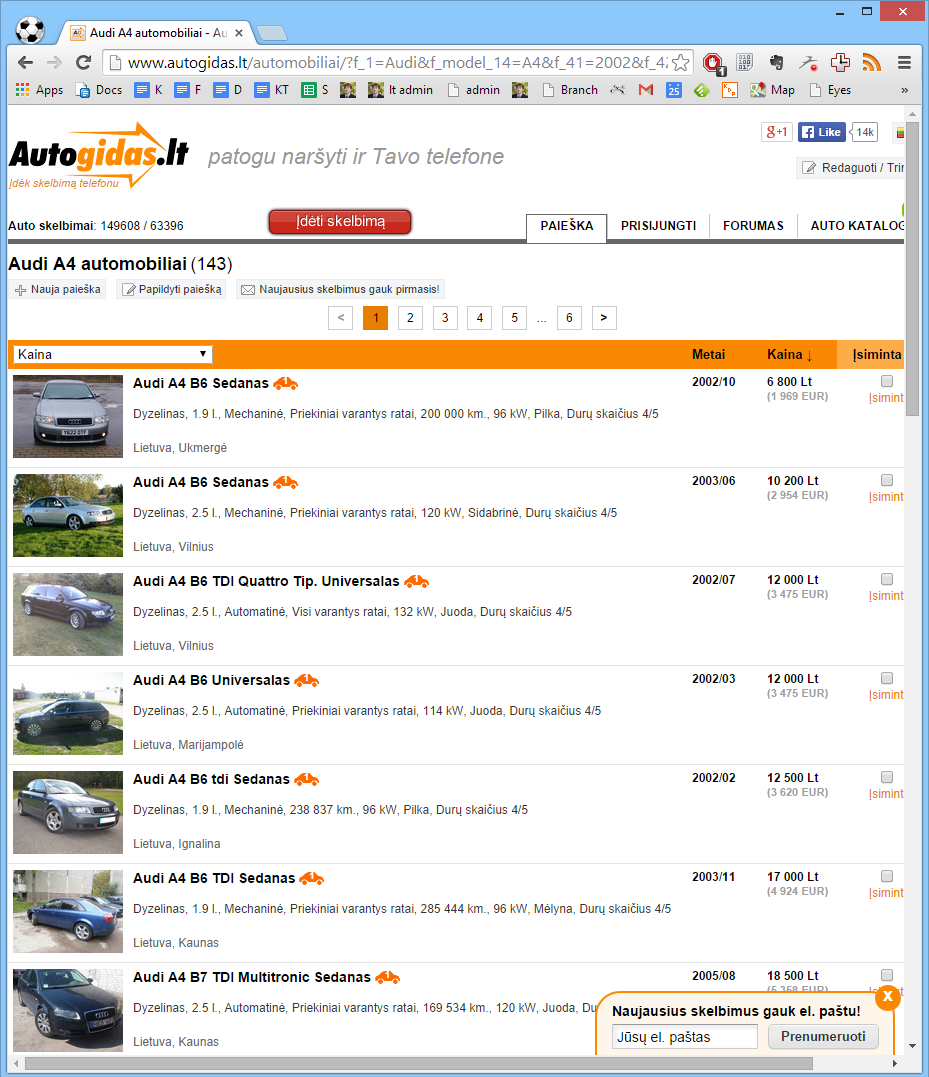Click the Evernote elephant extension icon
Screen dimensions: 929x1077
click(777, 63)
